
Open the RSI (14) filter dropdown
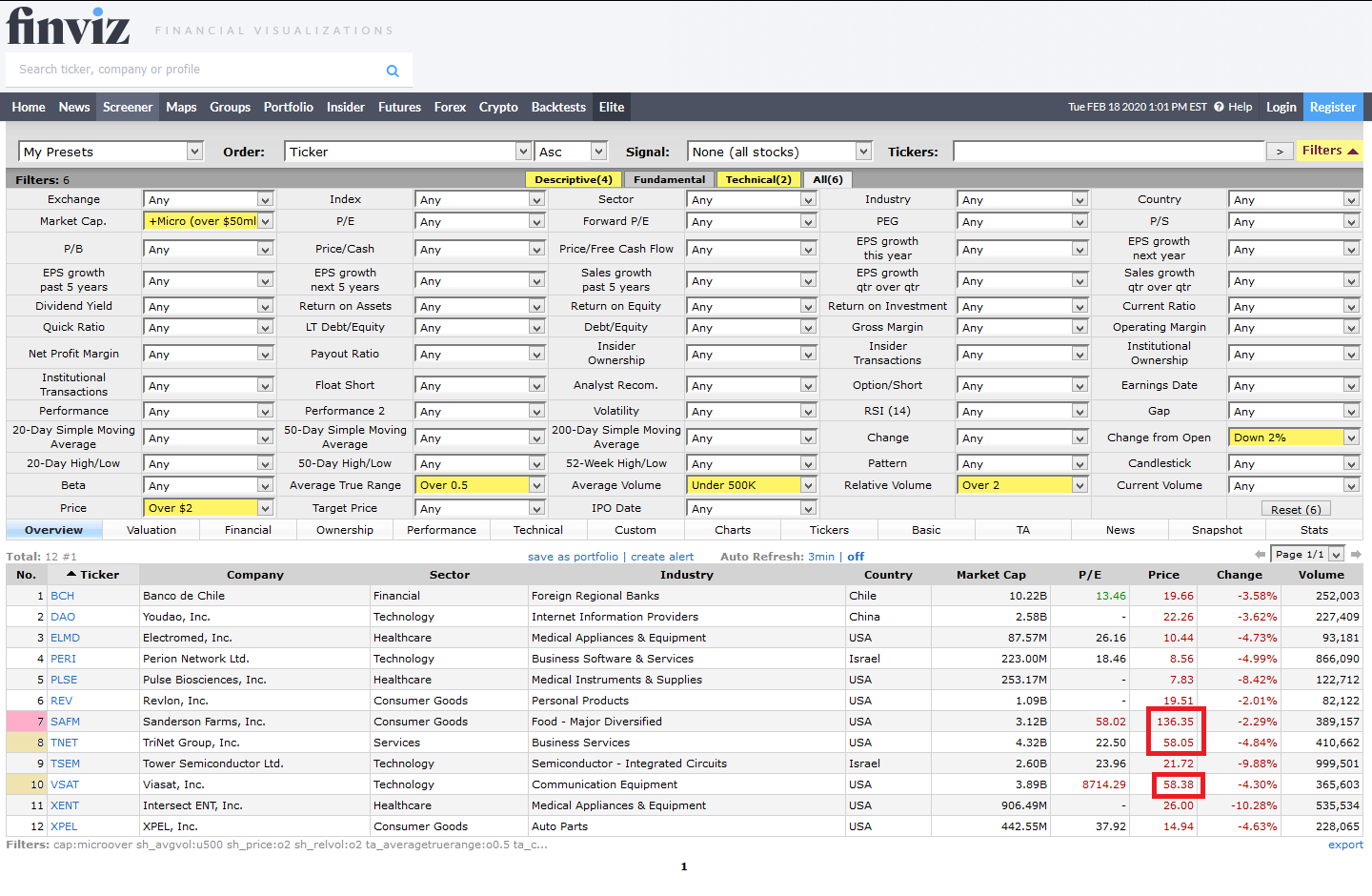(1022, 411)
